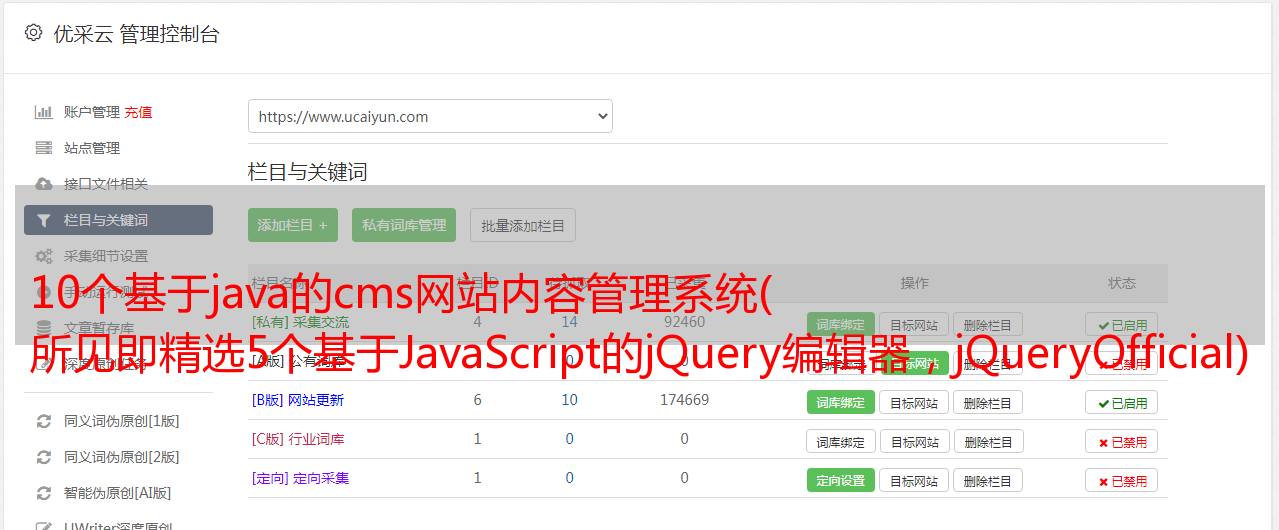The width and height of the screenshot is (1279, 530).
Task: Click 词库绑定 for 网站更新 row
Action: pos(841,402)
